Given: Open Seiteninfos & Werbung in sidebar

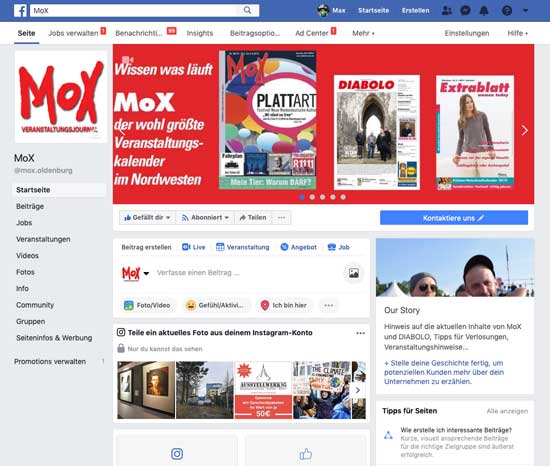Looking at the screenshot, I should (x=54, y=338).
